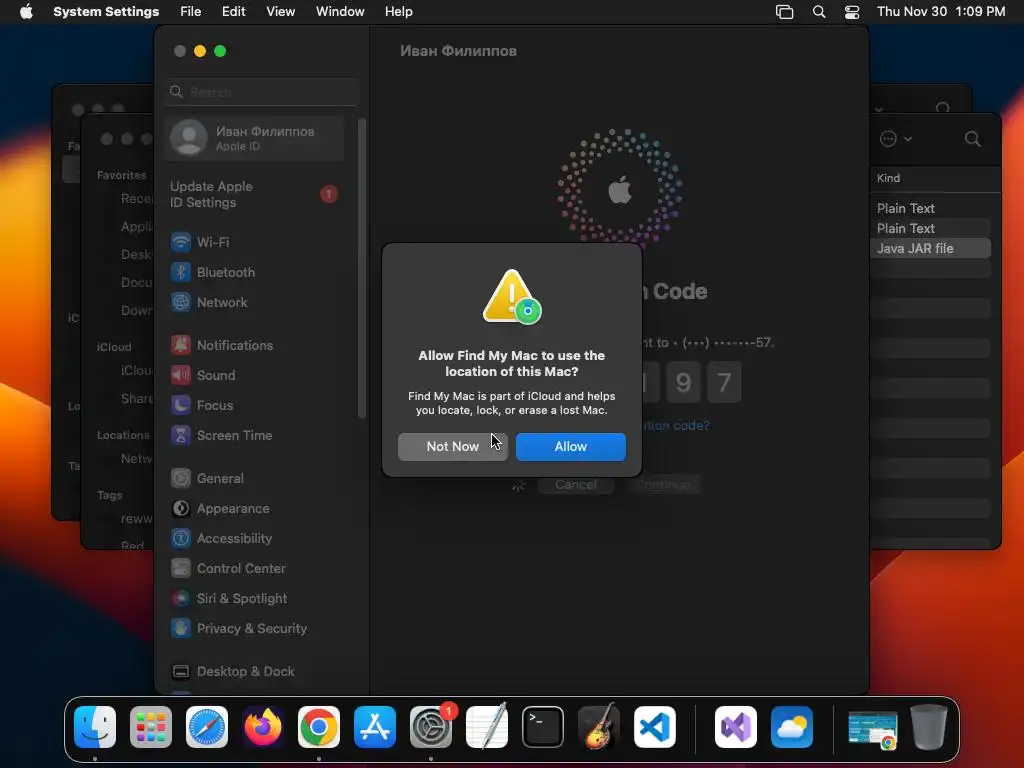Launch GarageBand from the Dock
The image size is (1024, 768).
599,727
